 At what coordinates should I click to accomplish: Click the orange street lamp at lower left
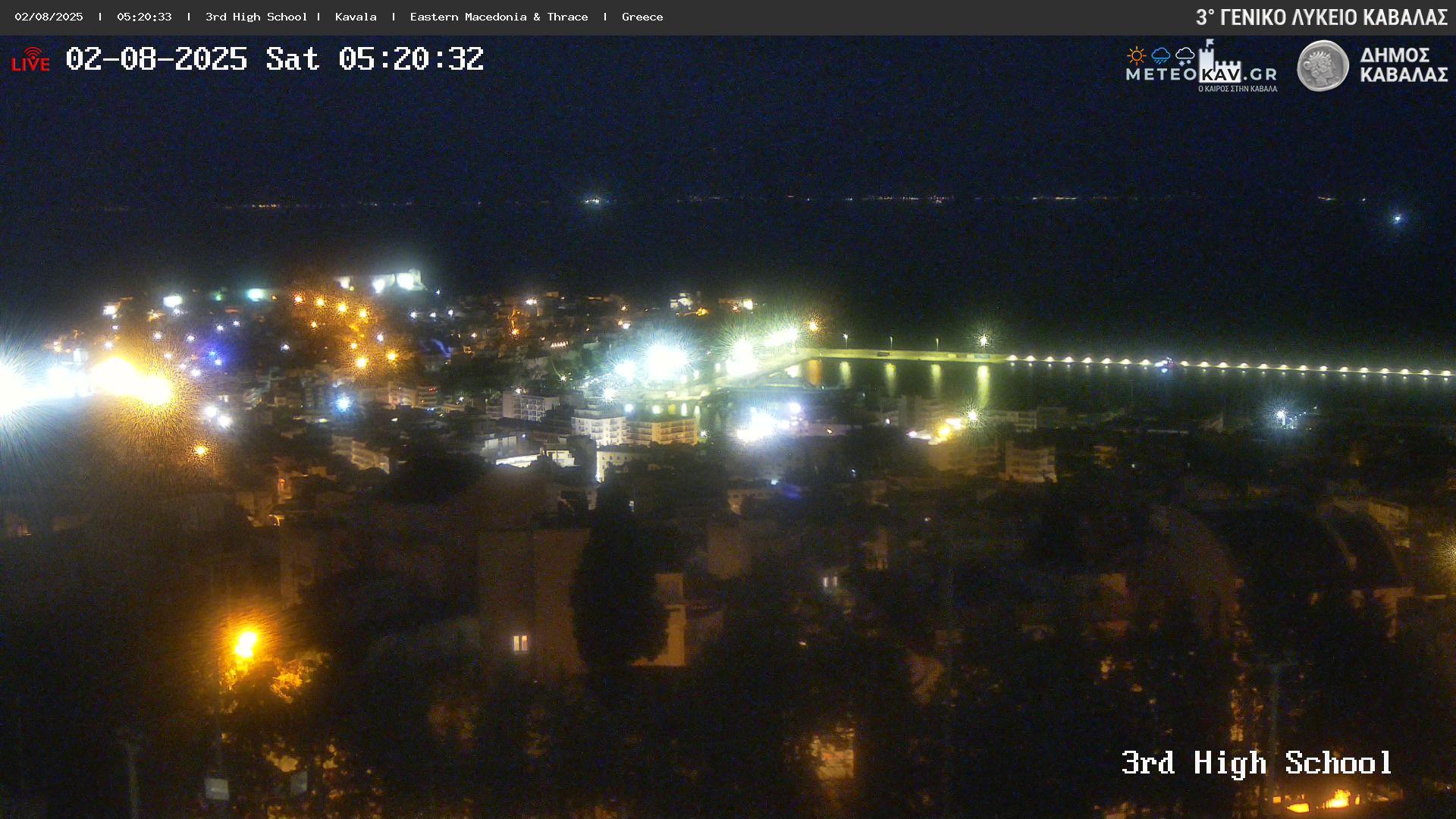tap(245, 644)
